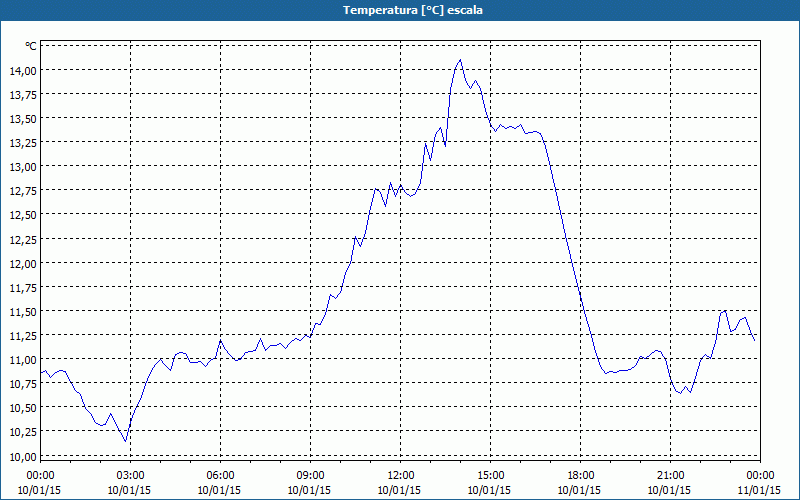The height and width of the screenshot is (500, 800).
Task: Select the 11,50 y-axis label
Action: coord(23,311)
